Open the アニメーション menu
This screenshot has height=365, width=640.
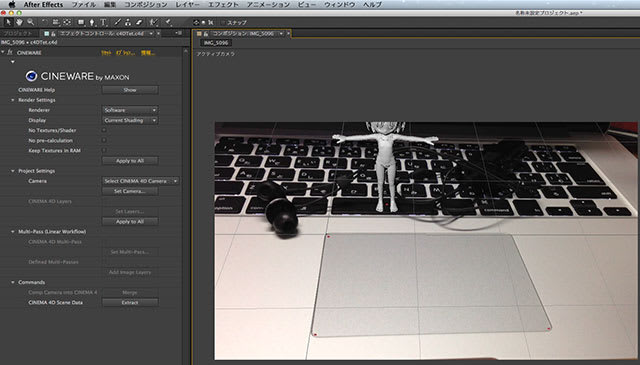pyautogui.click(x=268, y=4)
